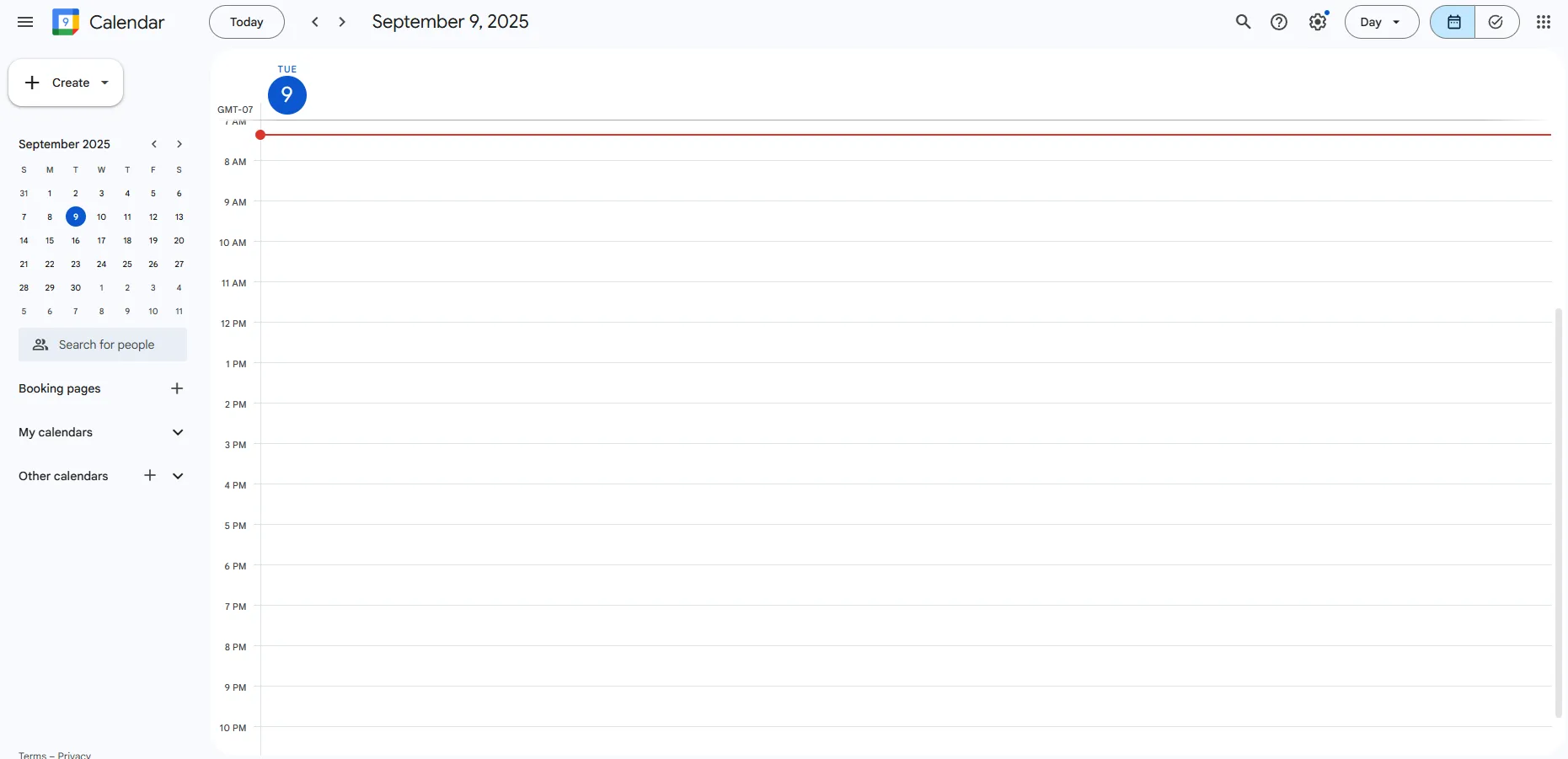Advance mini calendar to October
Viewport: 1568px width, 759px height.
[x=179, y=144]
